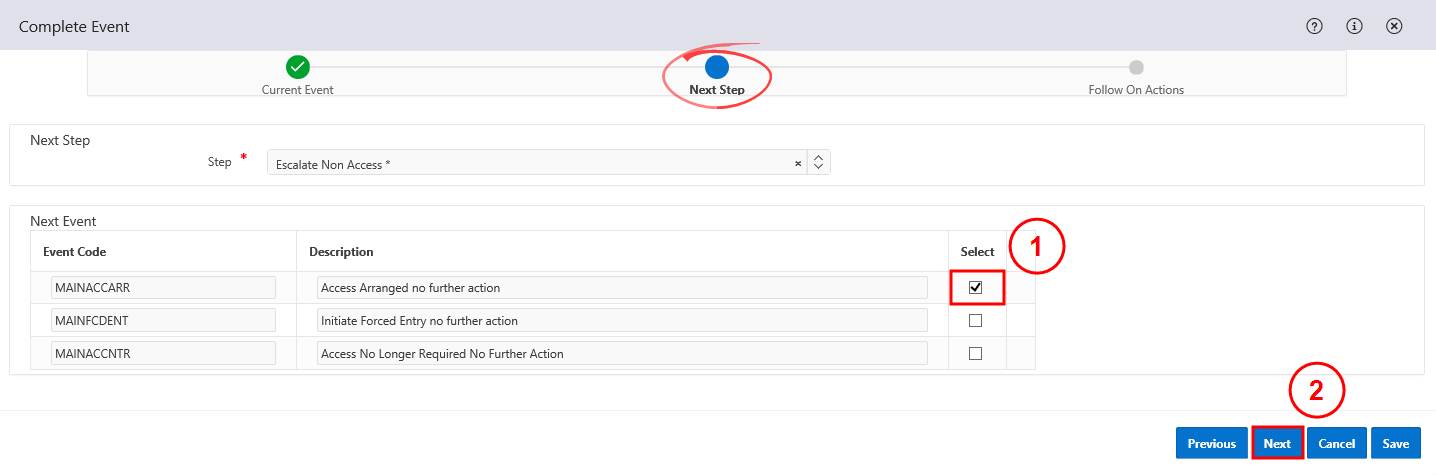1436x475 pixels.
Task: Cancel the event completion
Action: (1336, 443)
